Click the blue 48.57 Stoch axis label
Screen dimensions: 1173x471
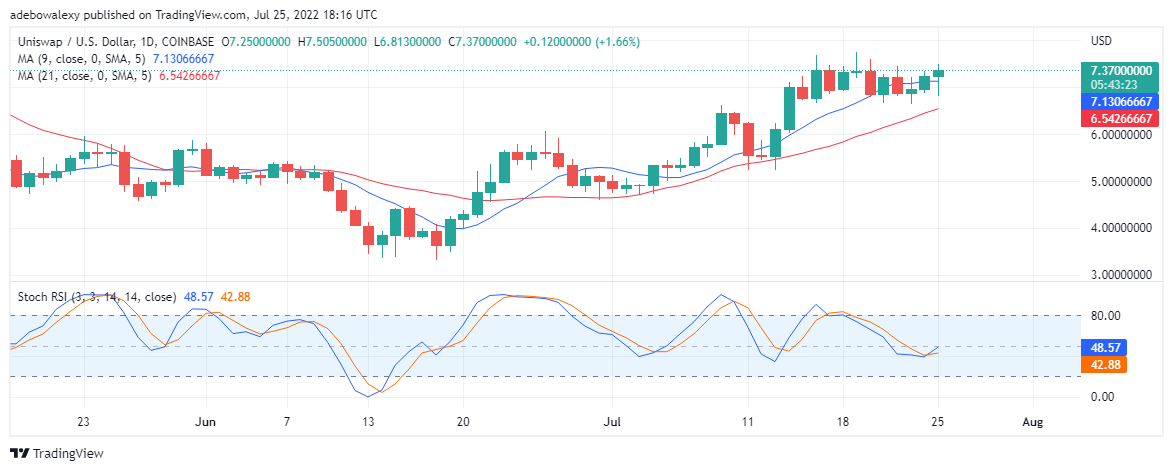[1104, 348]
